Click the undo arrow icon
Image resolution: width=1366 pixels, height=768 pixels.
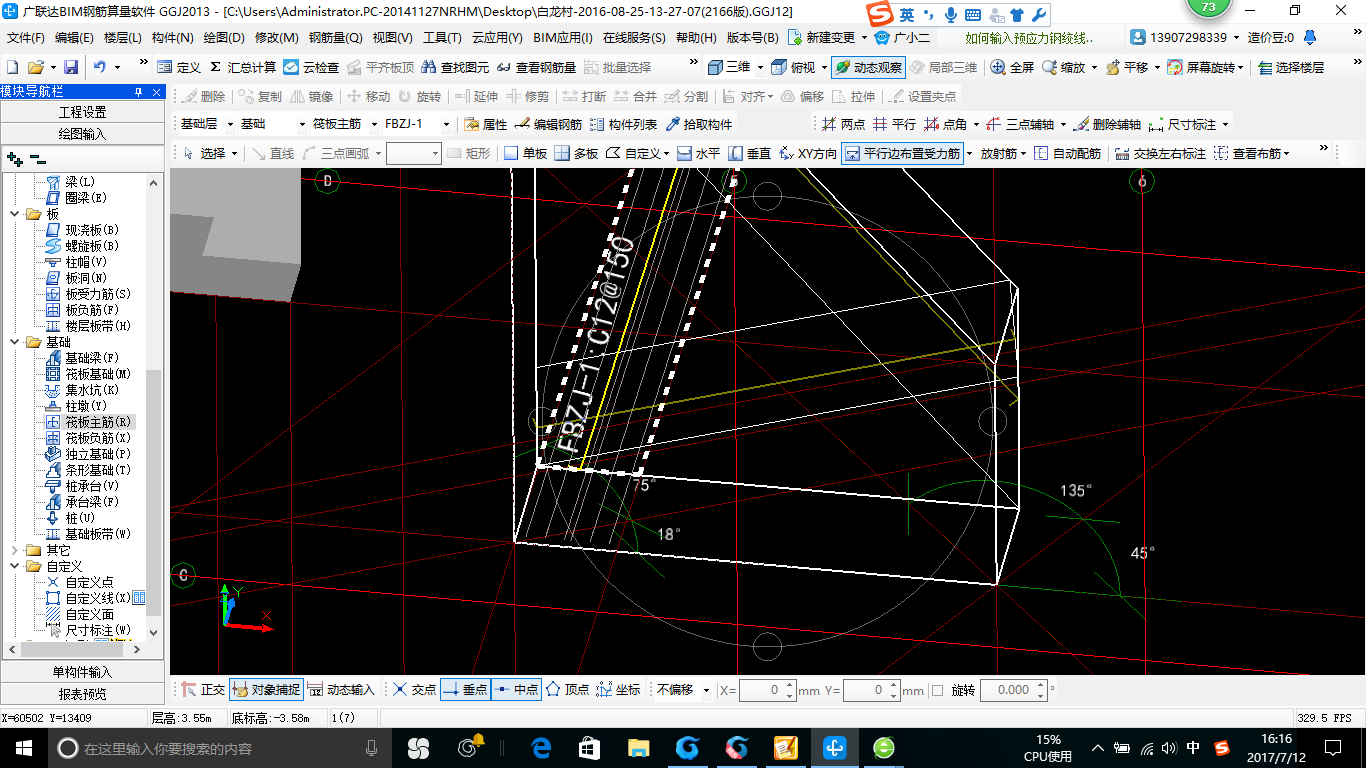click(100, 67)
